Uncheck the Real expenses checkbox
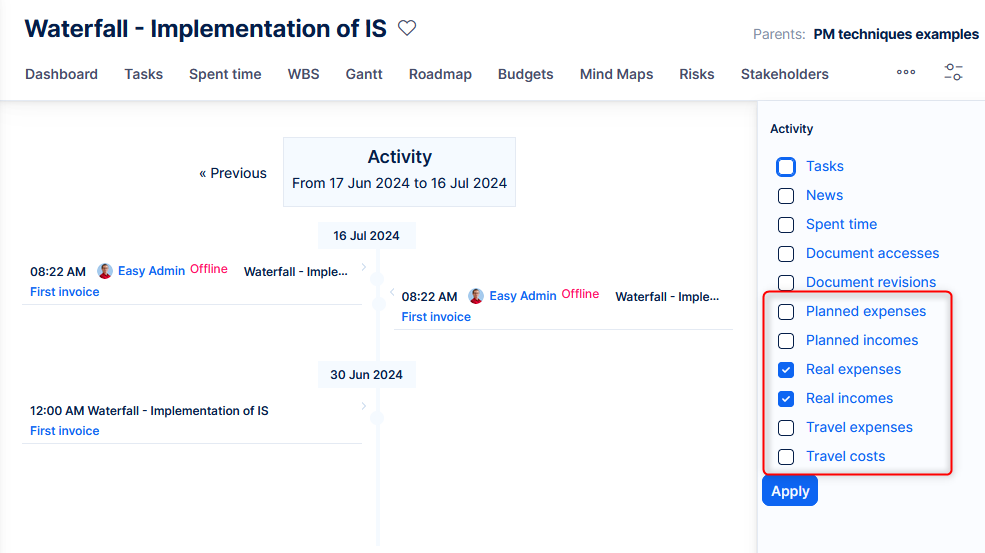985x553 pixels. pyautogui.click(x=786, y=370)
